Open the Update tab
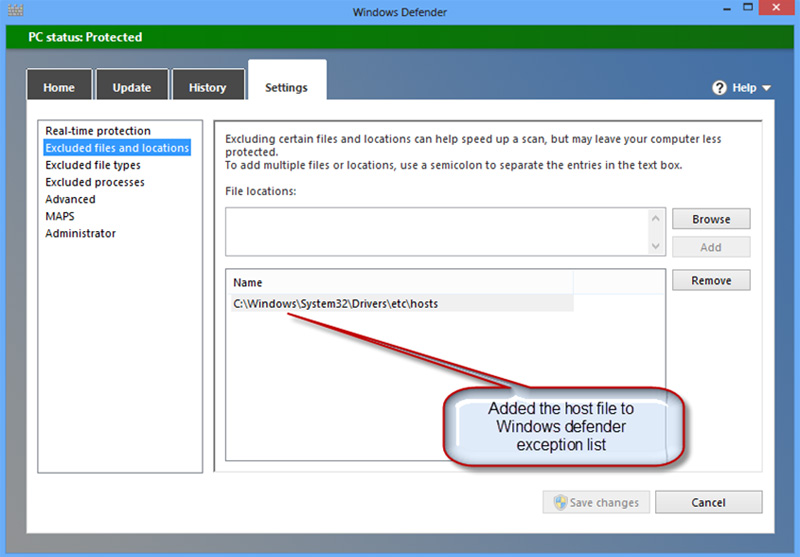This screenshot has height=557, width=800. (131, 87)
